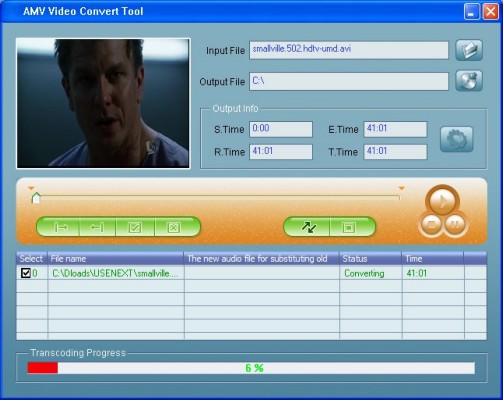Image resolution: width=503 pixels, height=400 pixels.
Task: Click the Select column header
Action: click(x=32, y=259)
